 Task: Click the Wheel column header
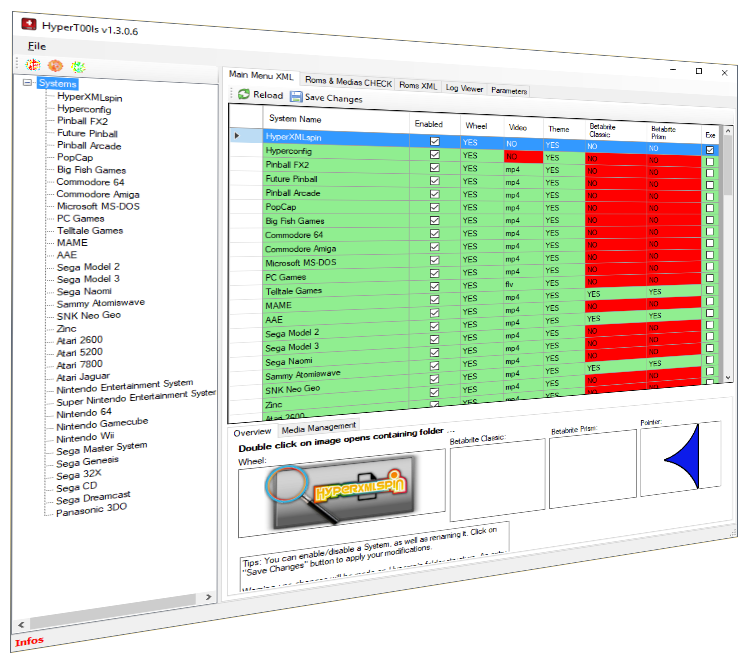click(x=481, y=126)
